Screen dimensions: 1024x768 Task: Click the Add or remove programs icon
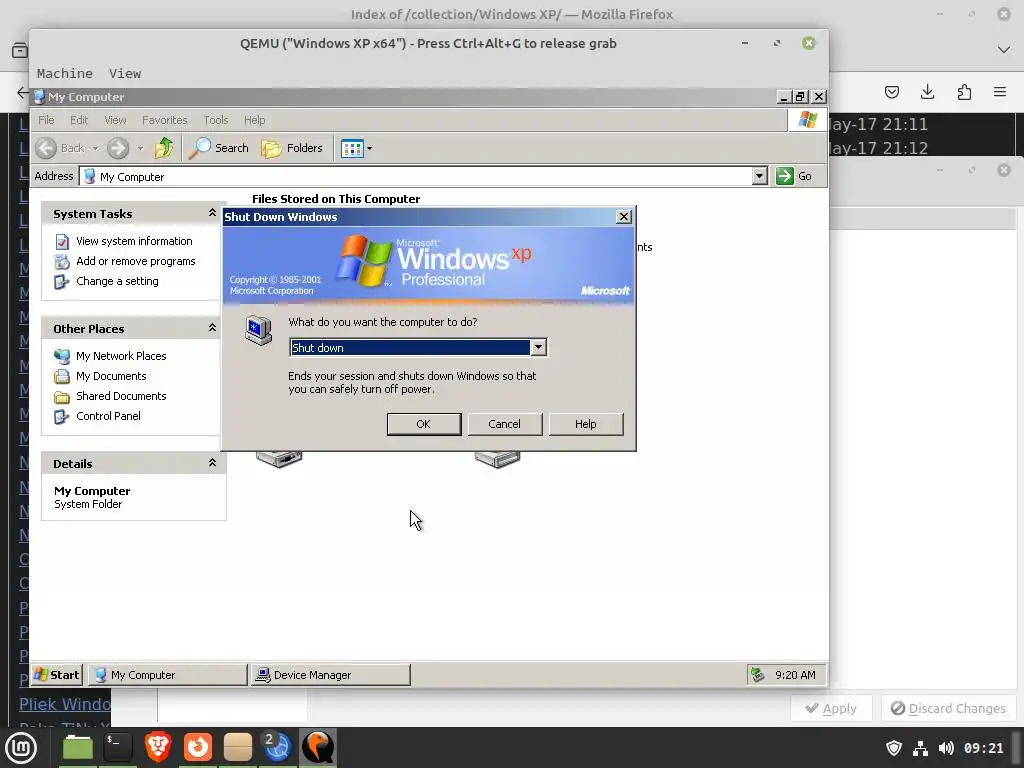(62, 262)
